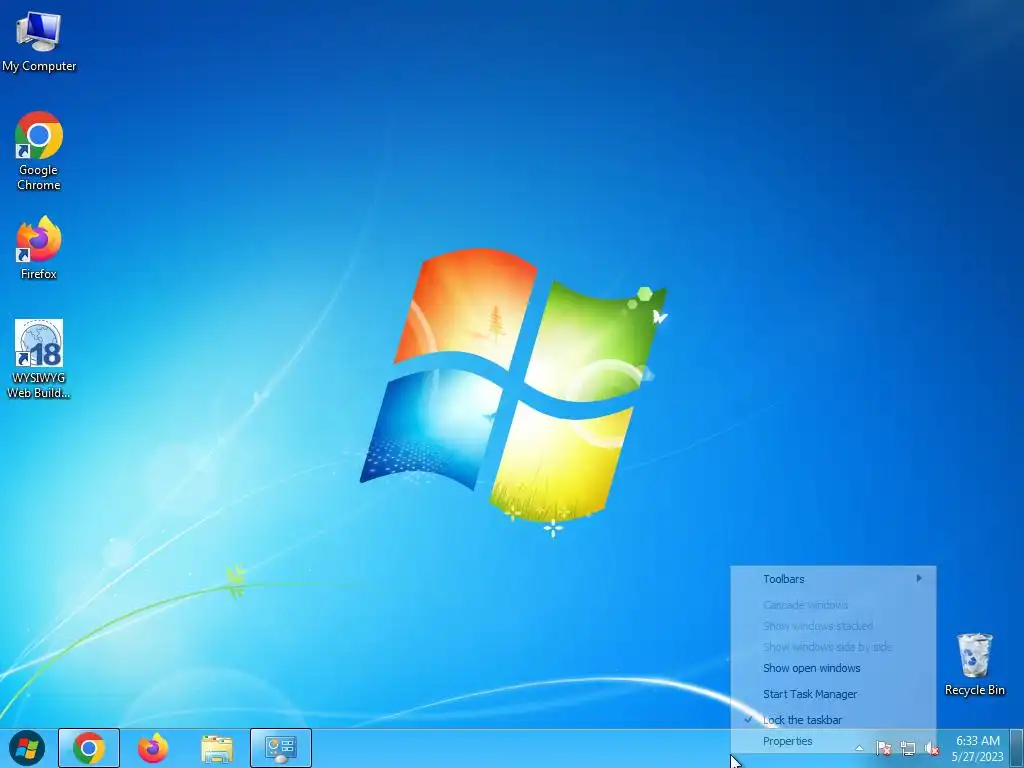This screenshot has height=768, width=1024.
Task: Open the Windows Start button
Action: pyautogui.click(x=27, y=748)
